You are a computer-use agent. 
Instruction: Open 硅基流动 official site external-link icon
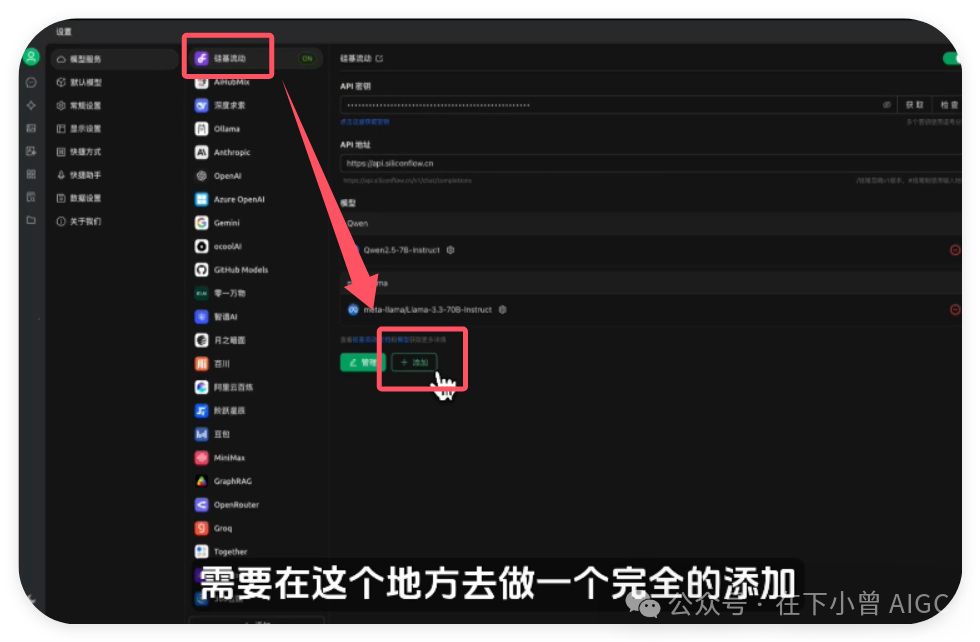pyautogui.click(x=379, y=58)
